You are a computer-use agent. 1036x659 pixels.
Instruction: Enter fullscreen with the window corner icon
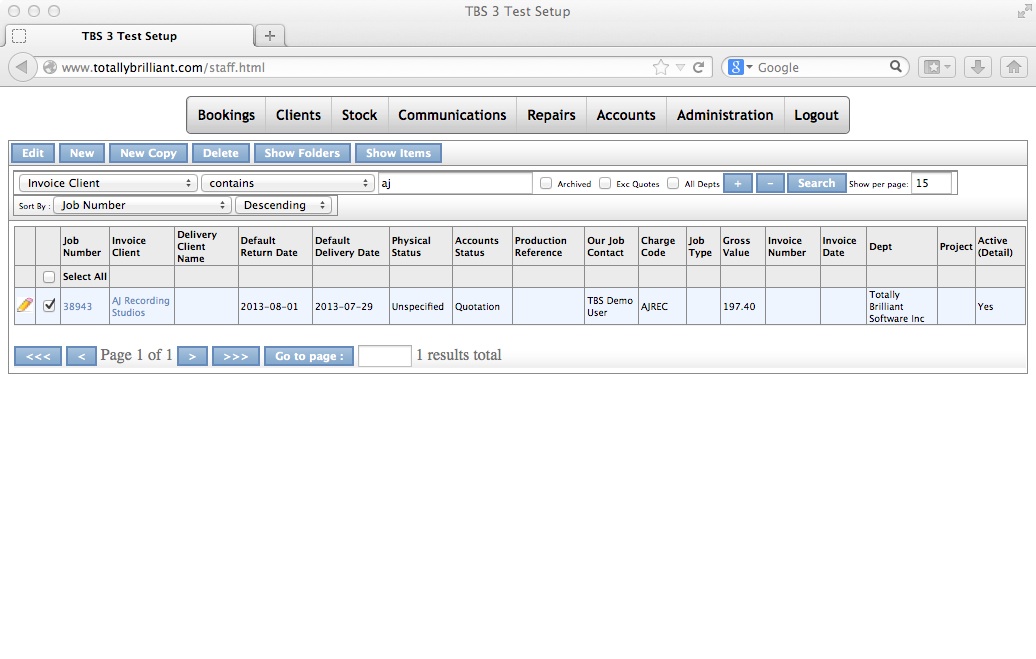1023,11
